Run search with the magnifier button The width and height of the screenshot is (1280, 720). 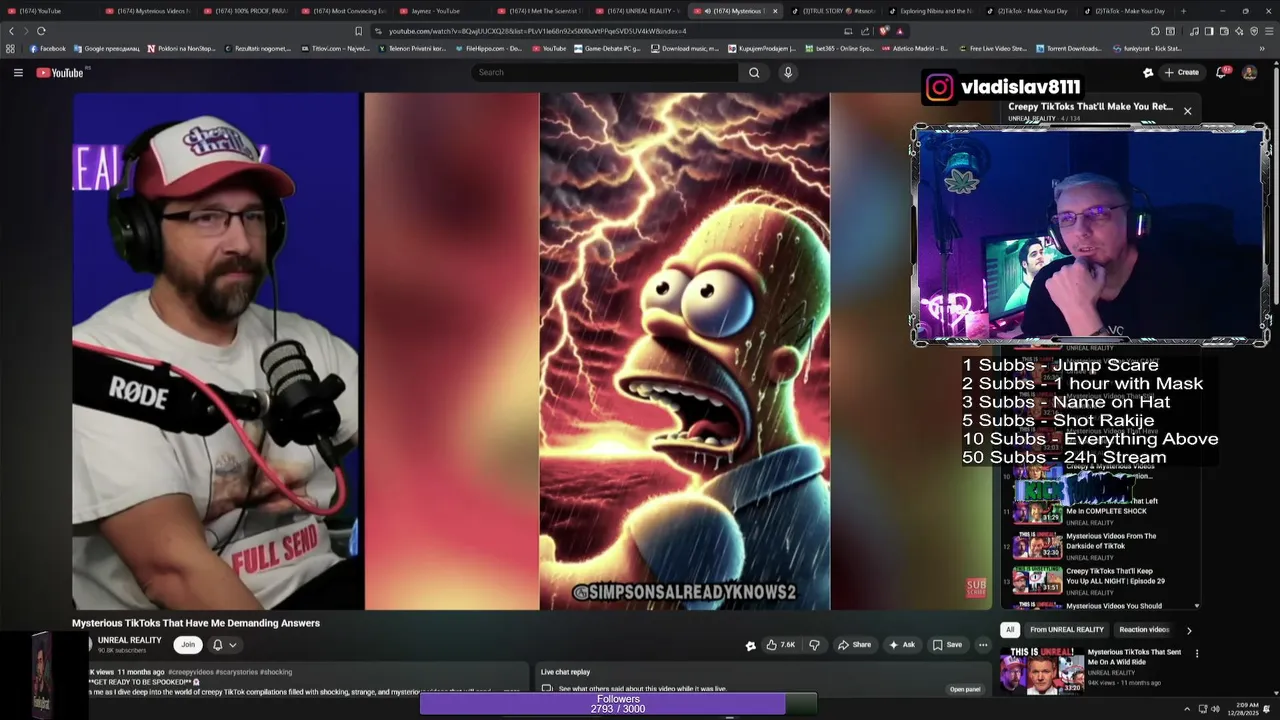754,72
